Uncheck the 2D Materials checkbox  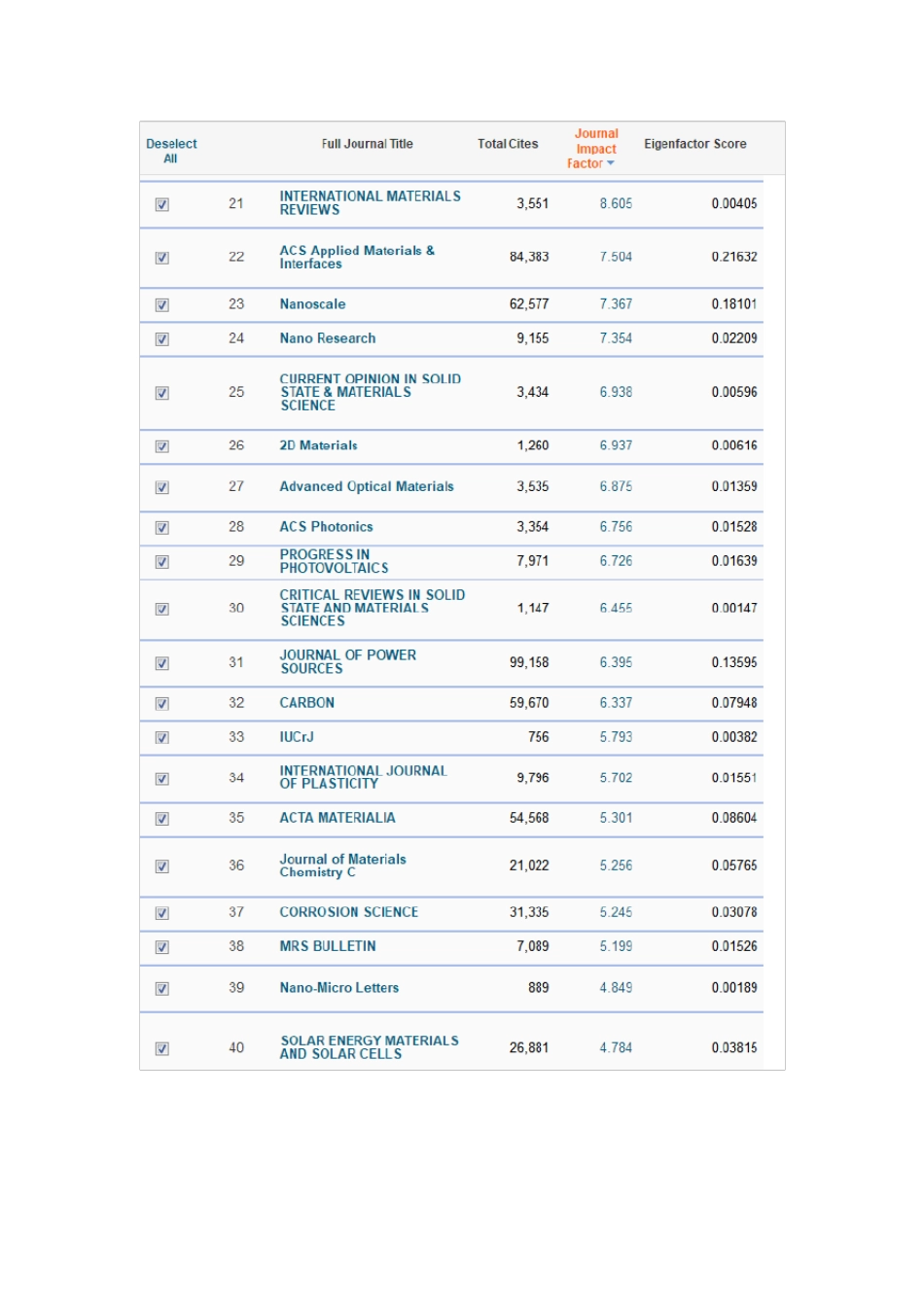[162, 446]
